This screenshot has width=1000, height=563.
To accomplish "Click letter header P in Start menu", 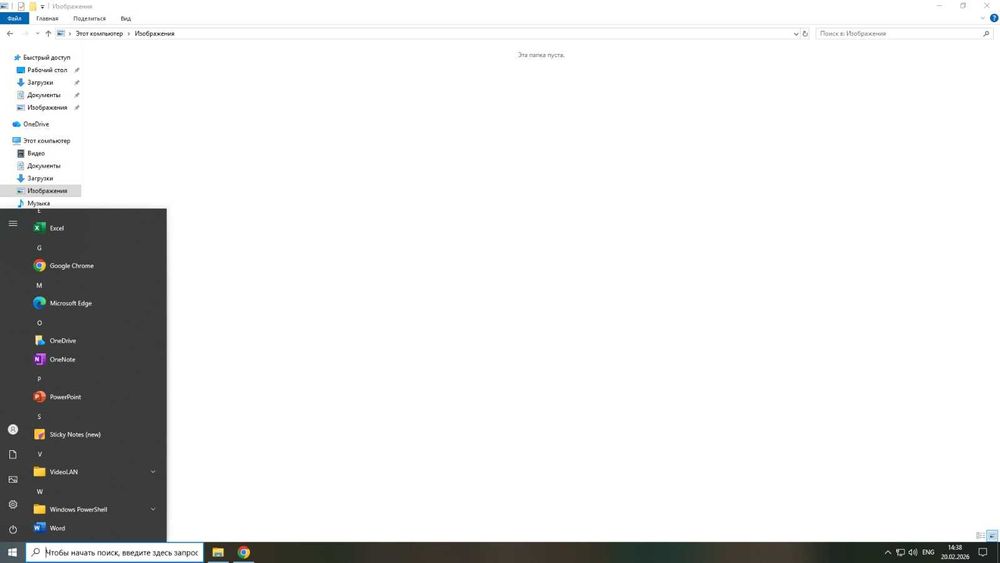I will pos(39,379).
